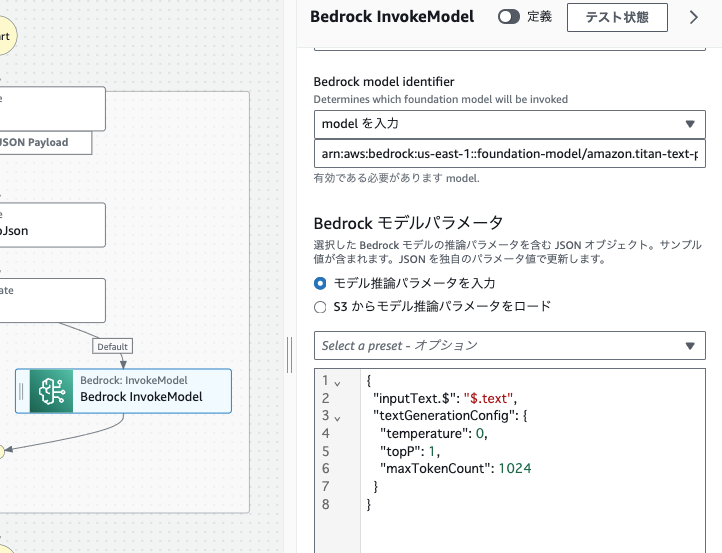Image resolution: width=722 pixels, height=553 pixels.
Task: Click the panel resize divider handle
Action: pyautogui.click(x=290, y=355)
